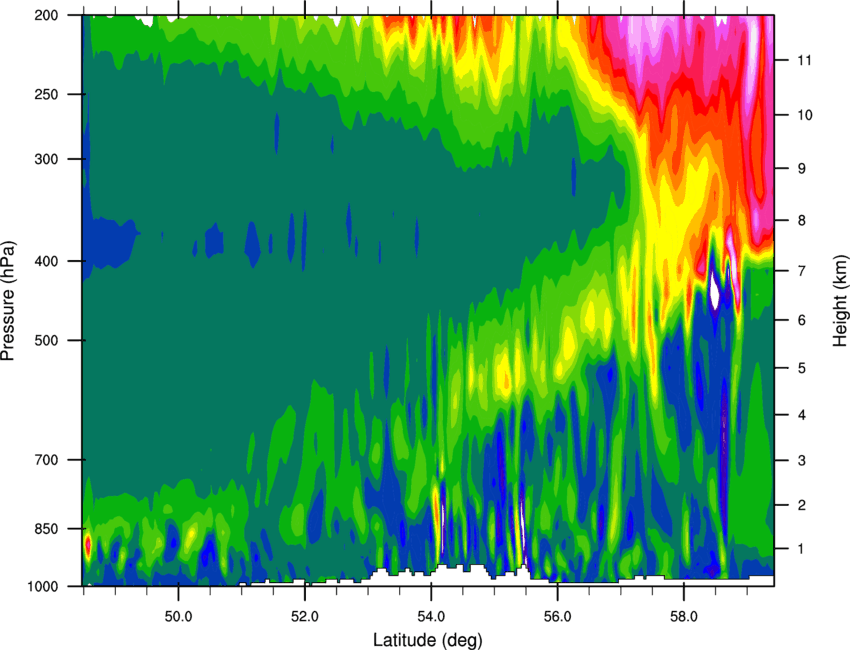Click the 50.0 latitude tick label

point(178,616)
